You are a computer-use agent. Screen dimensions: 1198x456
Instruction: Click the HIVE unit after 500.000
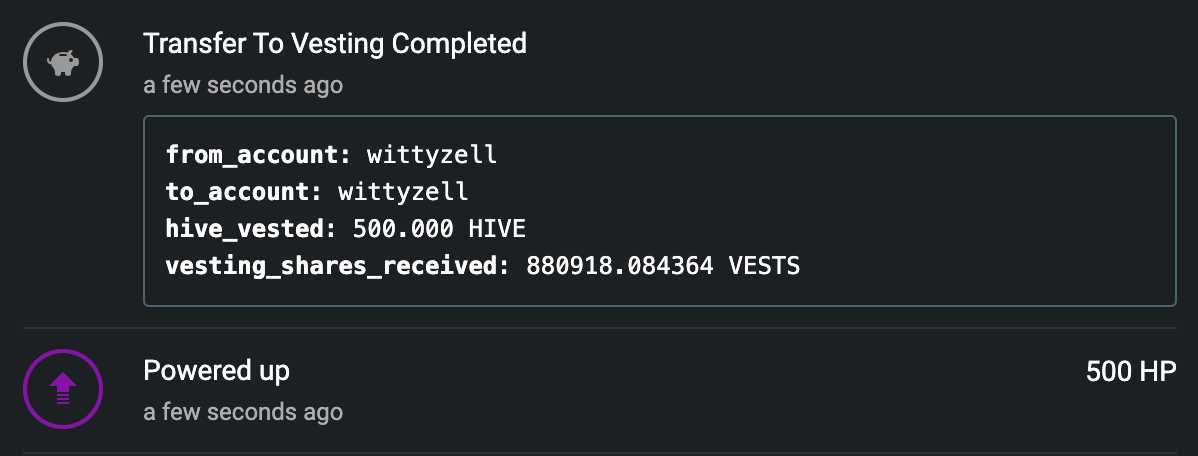(497, 228)
